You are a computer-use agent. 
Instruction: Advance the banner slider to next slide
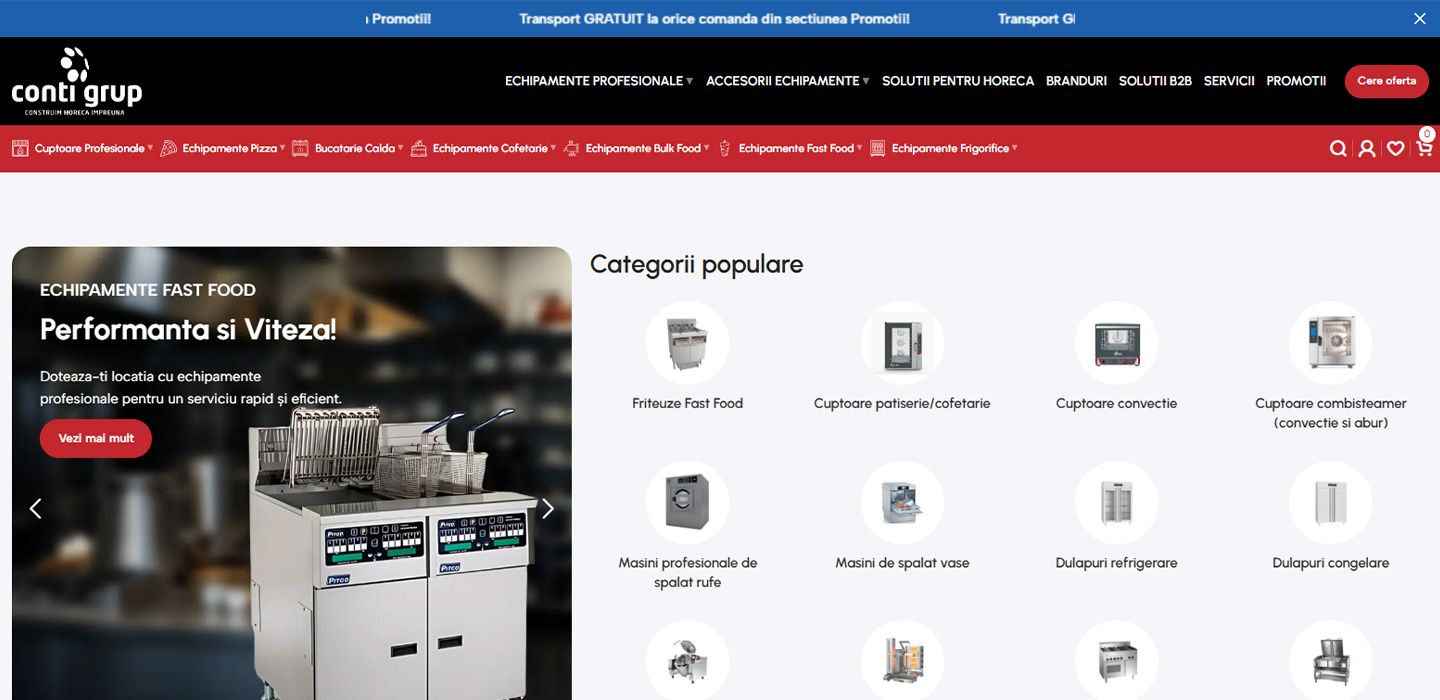click(x=548, y=509)
